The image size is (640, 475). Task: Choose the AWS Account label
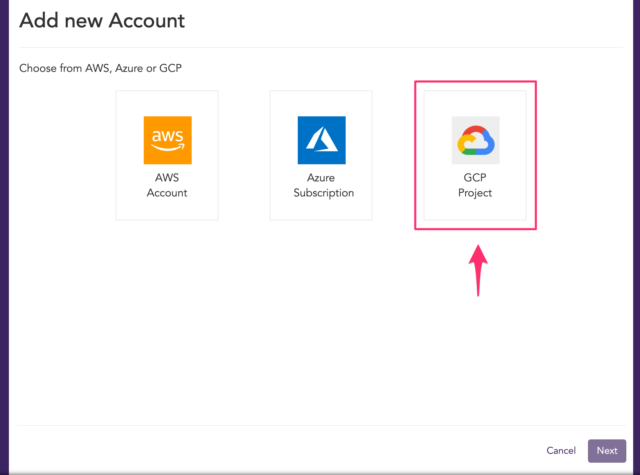(167, 185)
